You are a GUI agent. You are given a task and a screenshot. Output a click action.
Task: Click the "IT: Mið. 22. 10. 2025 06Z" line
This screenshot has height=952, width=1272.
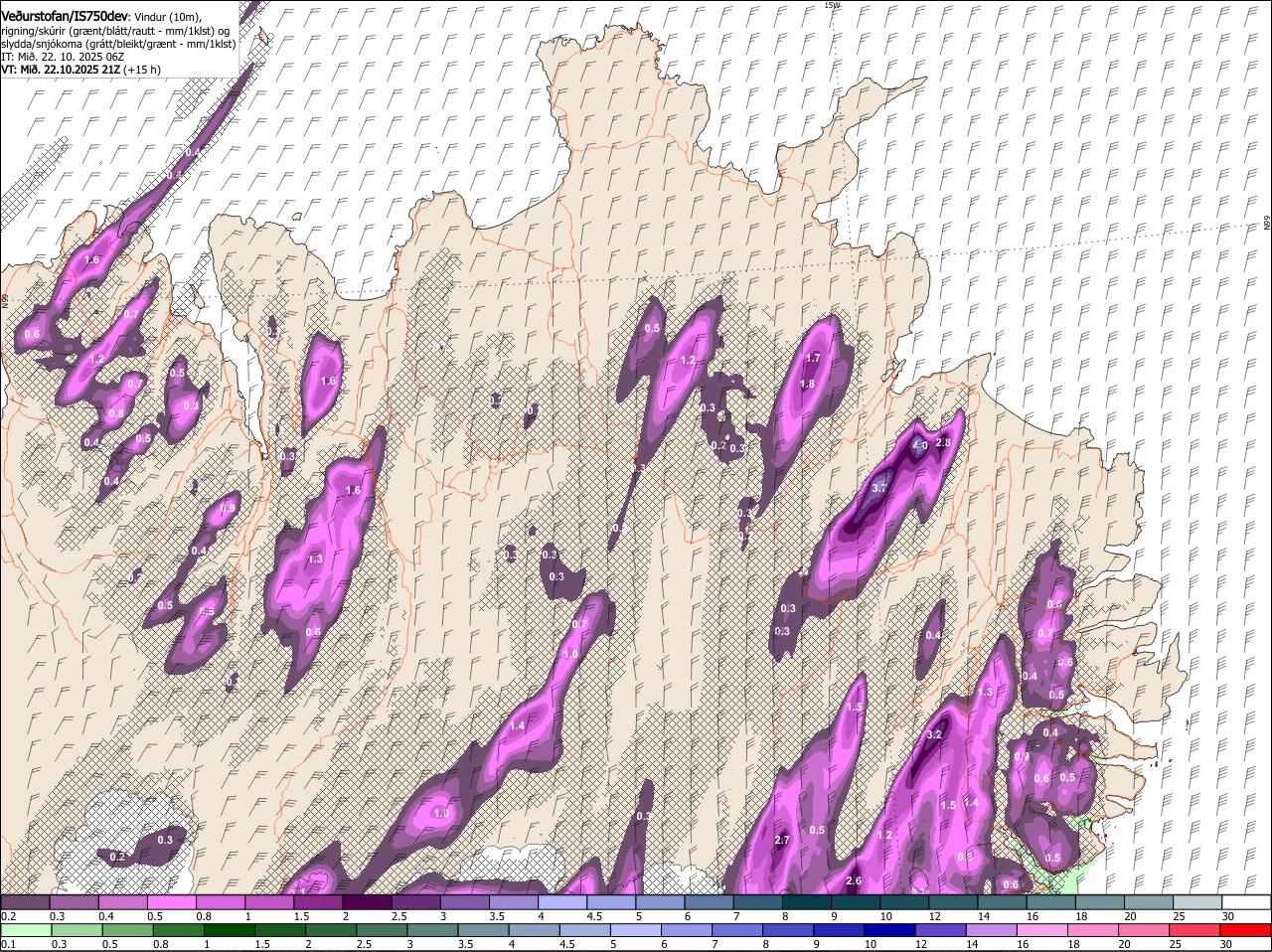pos(63,57)
